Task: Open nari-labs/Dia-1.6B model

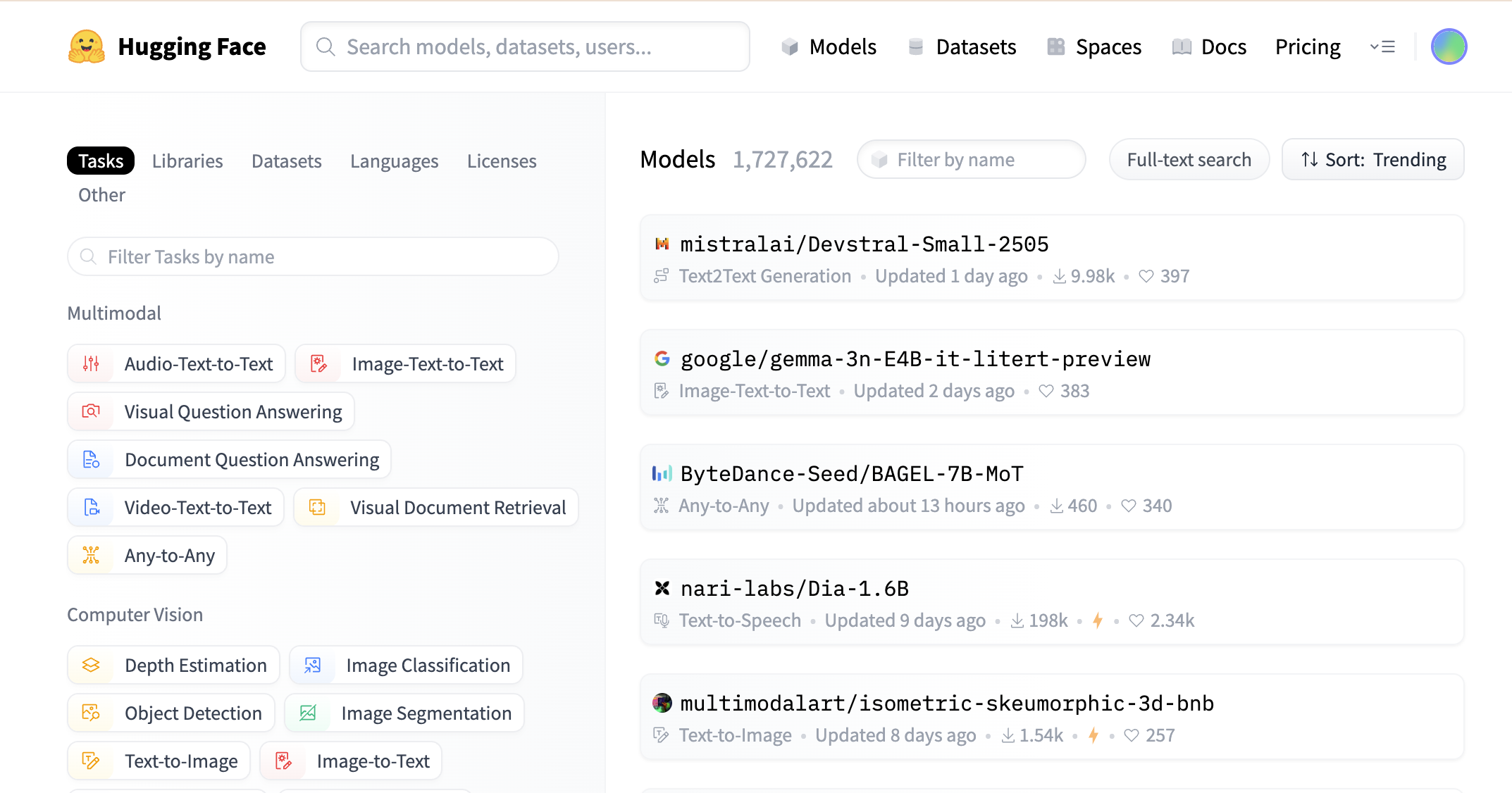Action: point(795,588)
